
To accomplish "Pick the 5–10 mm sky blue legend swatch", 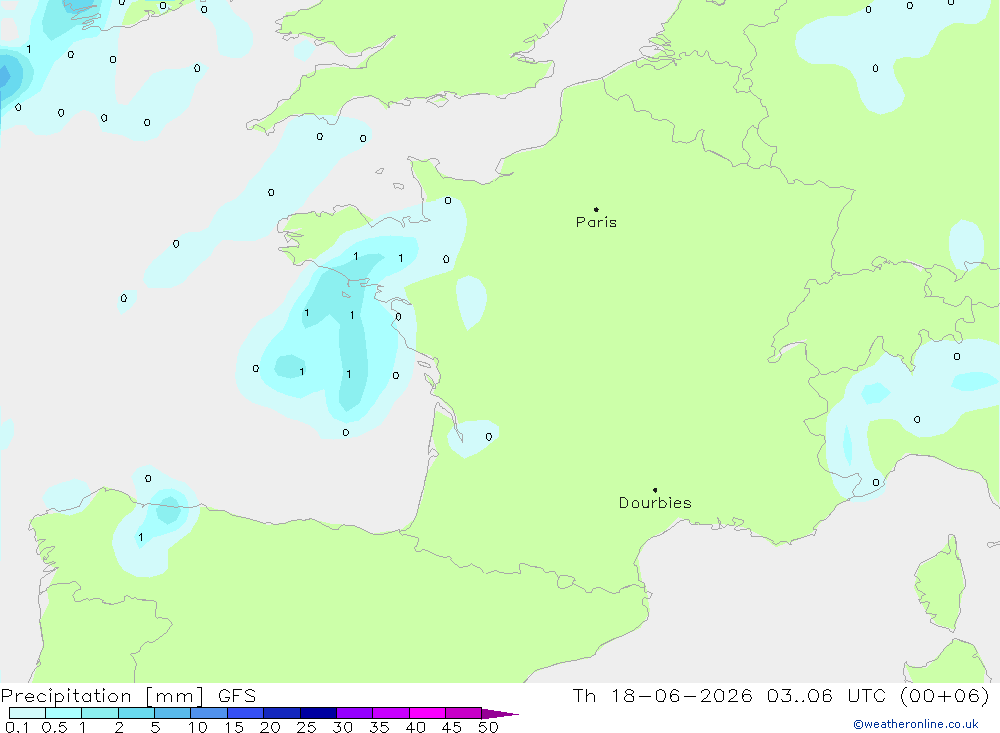I will click(x=173, y=713).
